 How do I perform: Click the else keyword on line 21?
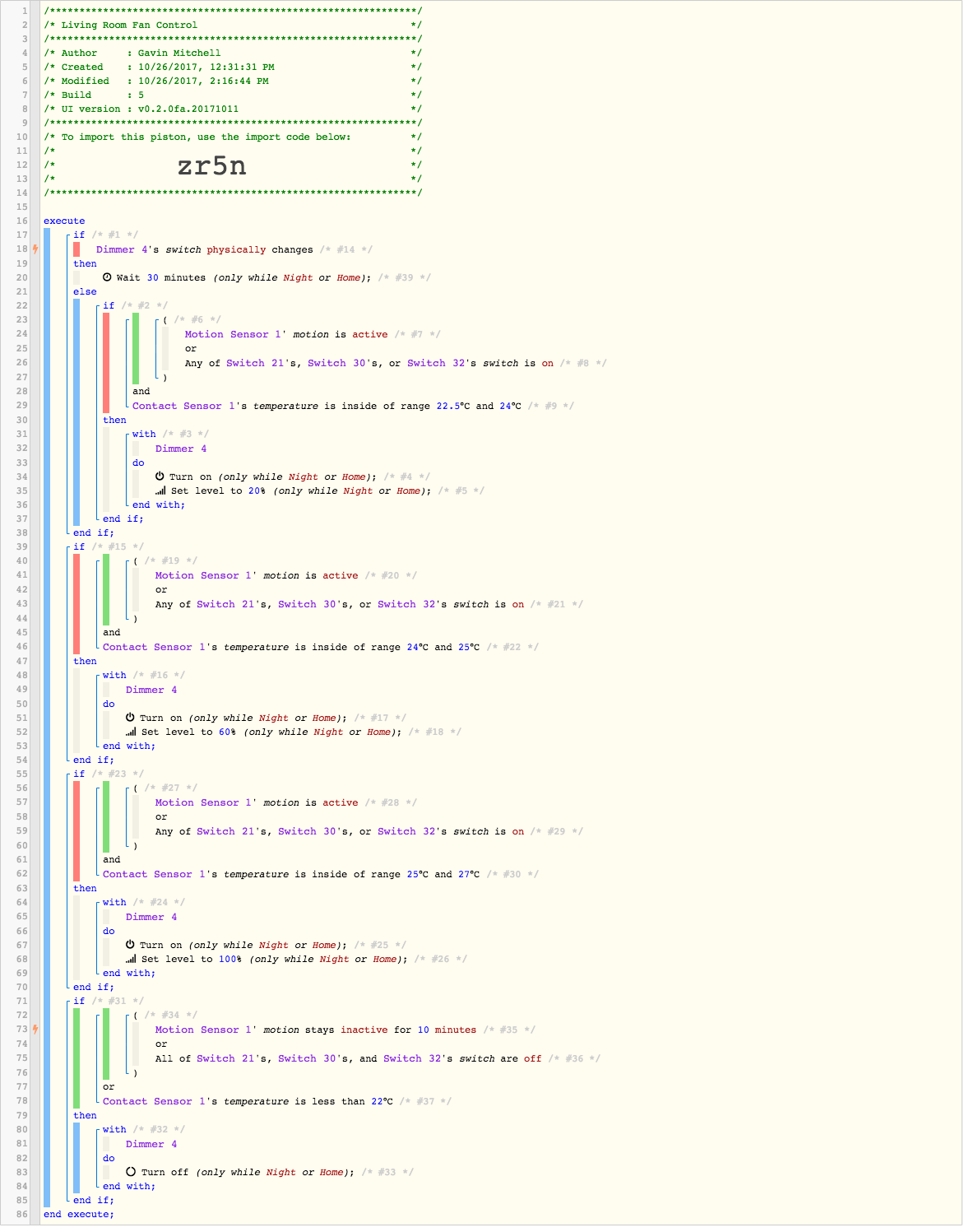tap(85, 291)
